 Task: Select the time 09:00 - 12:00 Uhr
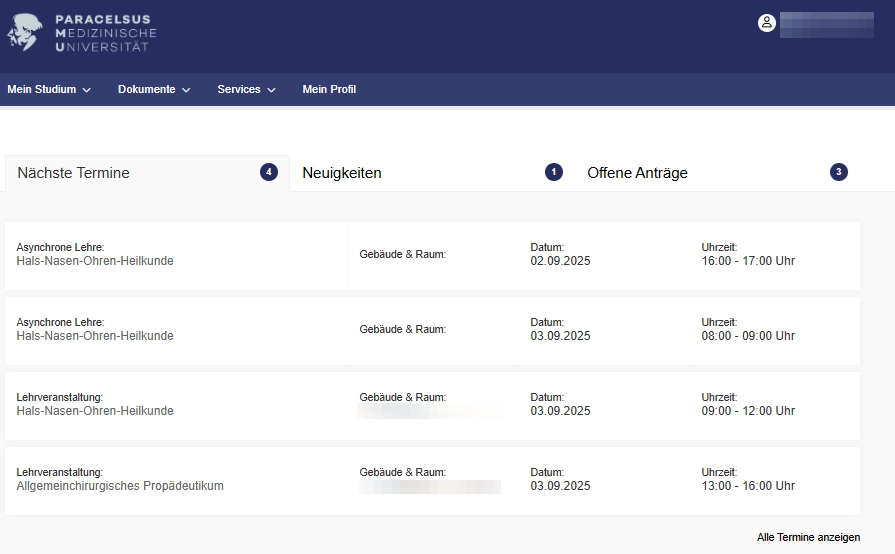click(x=748, y=411)
